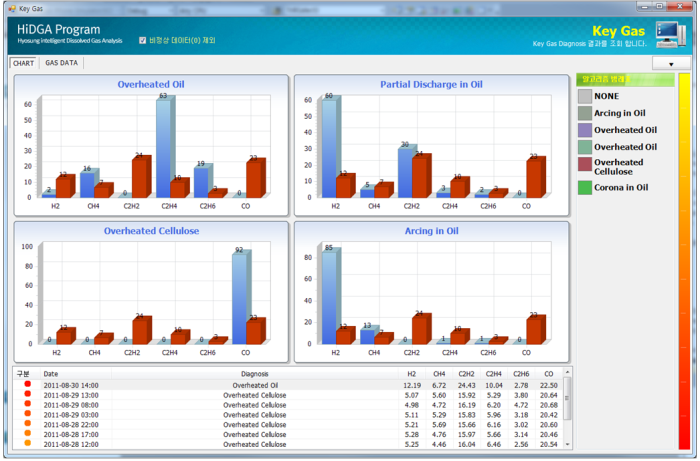Select the 2011-08-28 17:00 row
The image size is (700, 461).
pos(288,434)
